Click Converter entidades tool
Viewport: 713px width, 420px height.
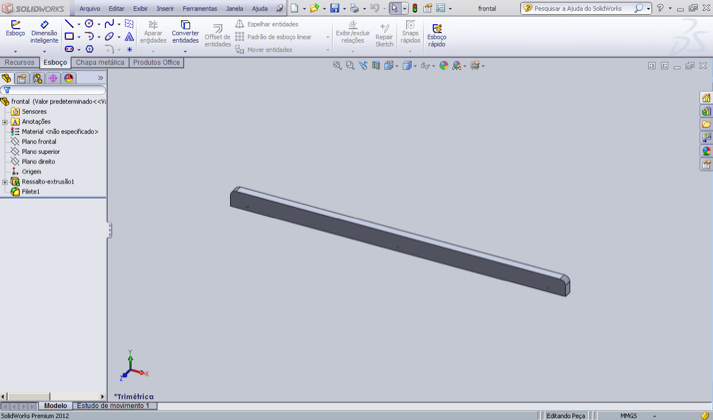pos(185,32)
